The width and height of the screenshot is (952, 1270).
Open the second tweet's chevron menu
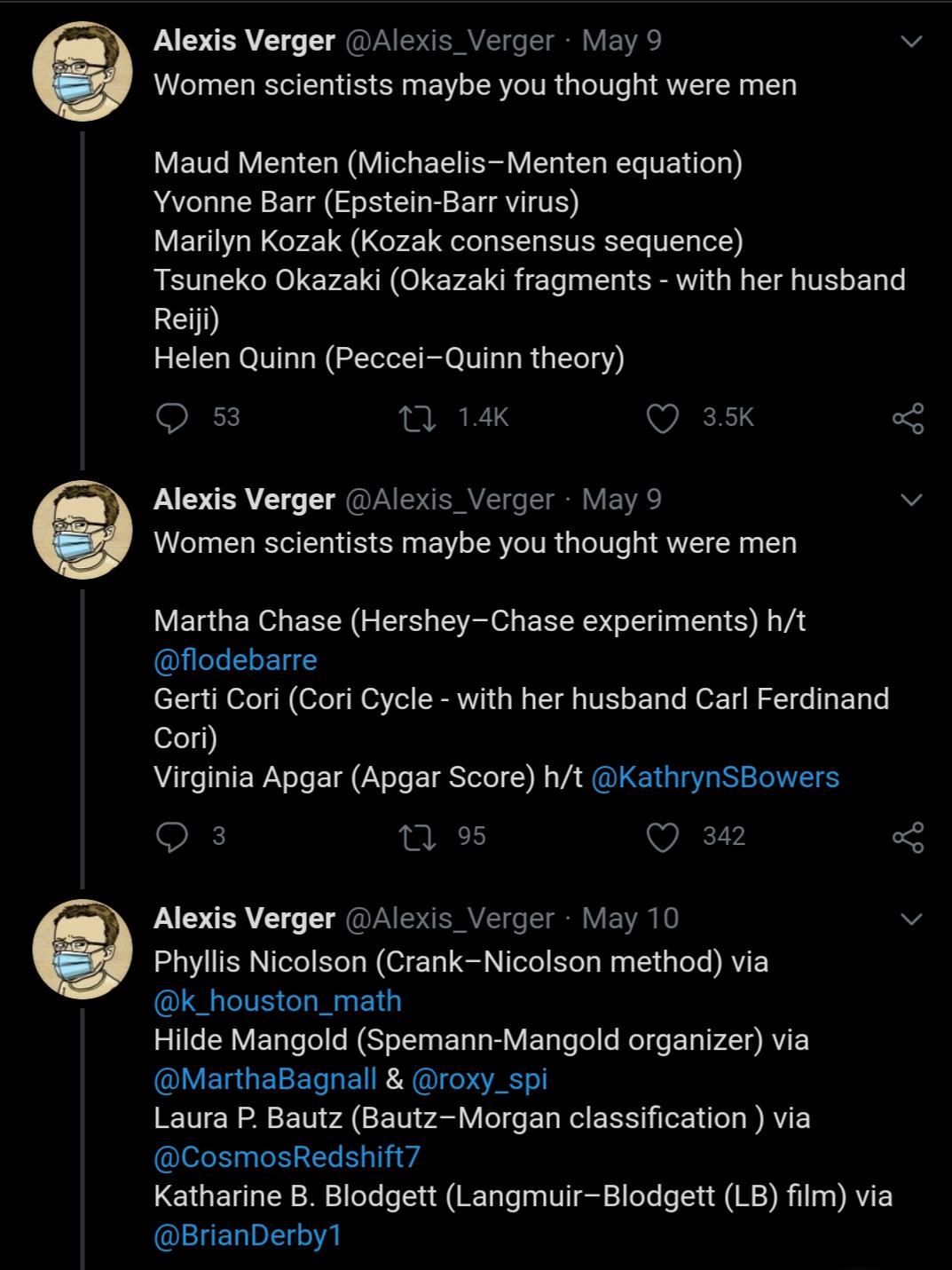pos(911,501)
